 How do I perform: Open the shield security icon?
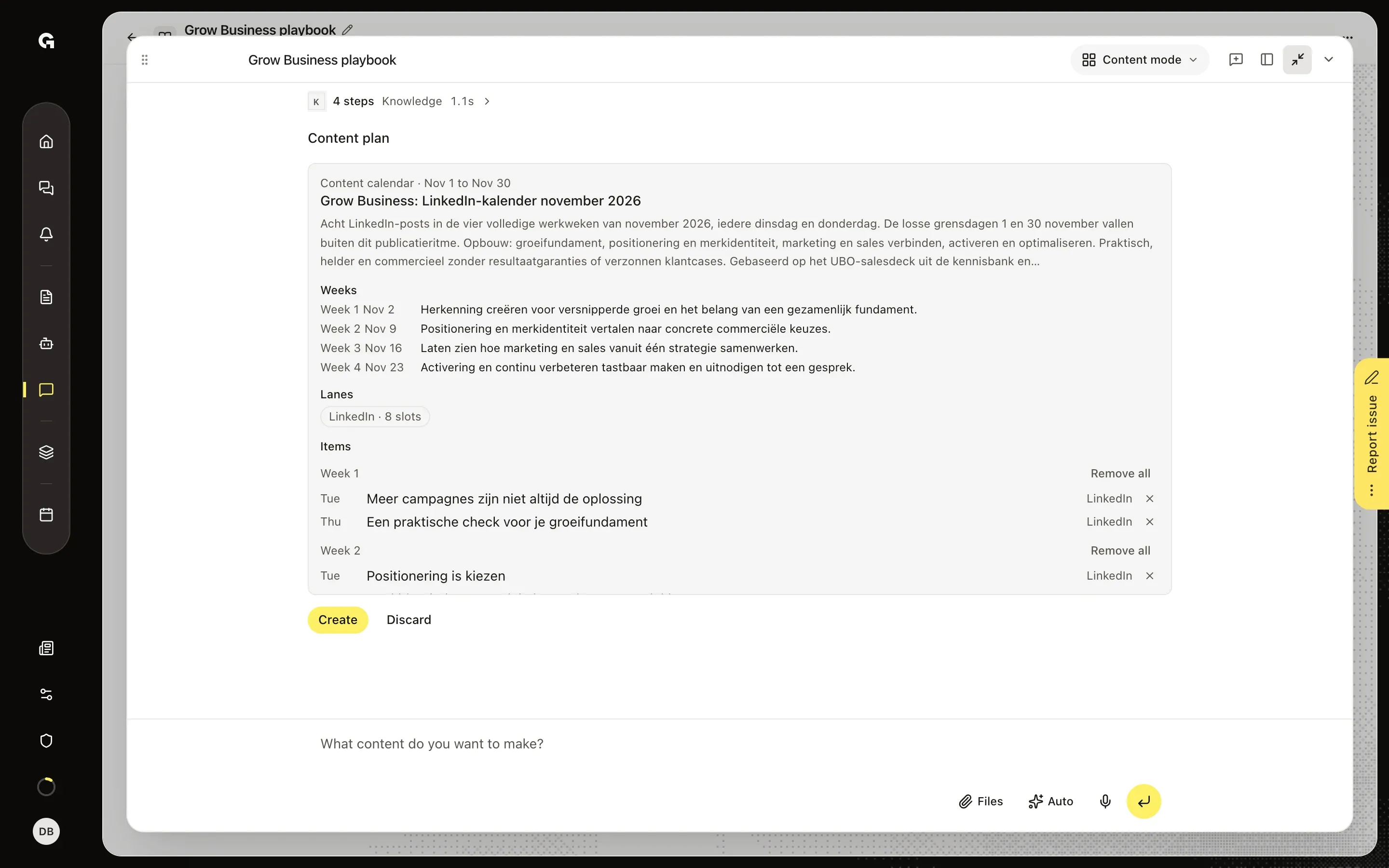click(46, 741)
